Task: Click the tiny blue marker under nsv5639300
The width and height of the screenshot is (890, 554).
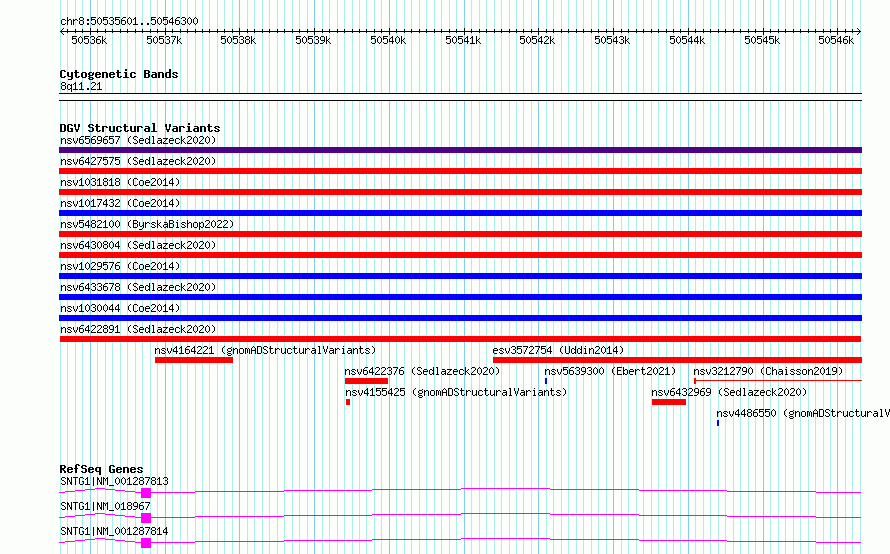Action: tap(546, 381)
